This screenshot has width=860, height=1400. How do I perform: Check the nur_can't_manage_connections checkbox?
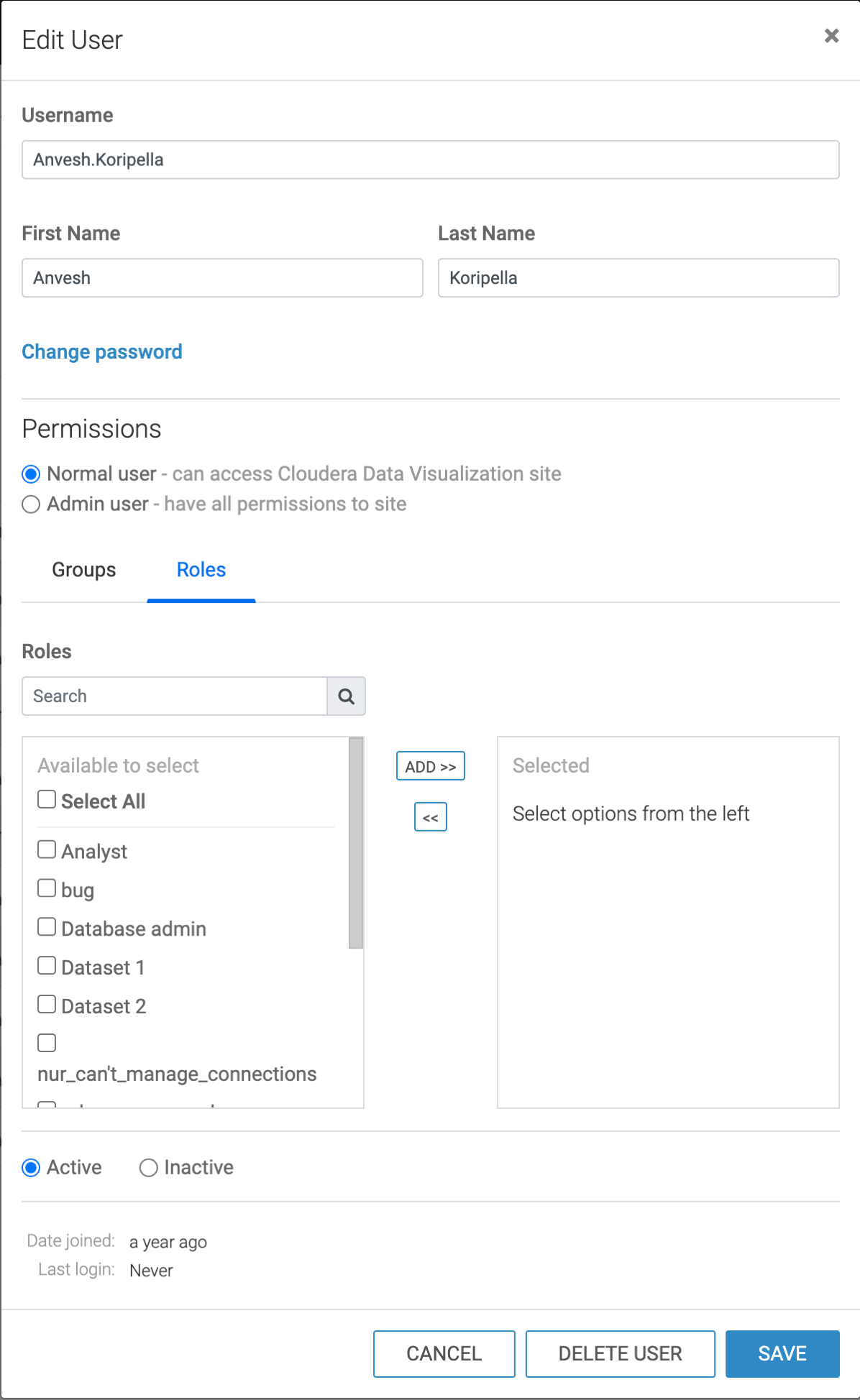point(47,1043)
